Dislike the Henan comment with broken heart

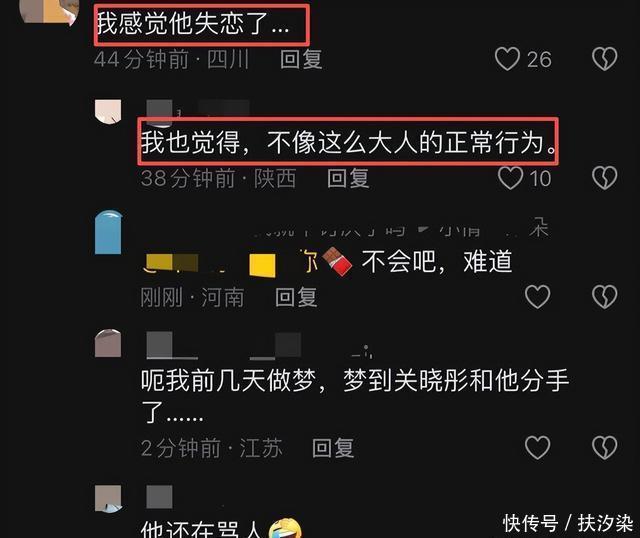click(604, 297)
